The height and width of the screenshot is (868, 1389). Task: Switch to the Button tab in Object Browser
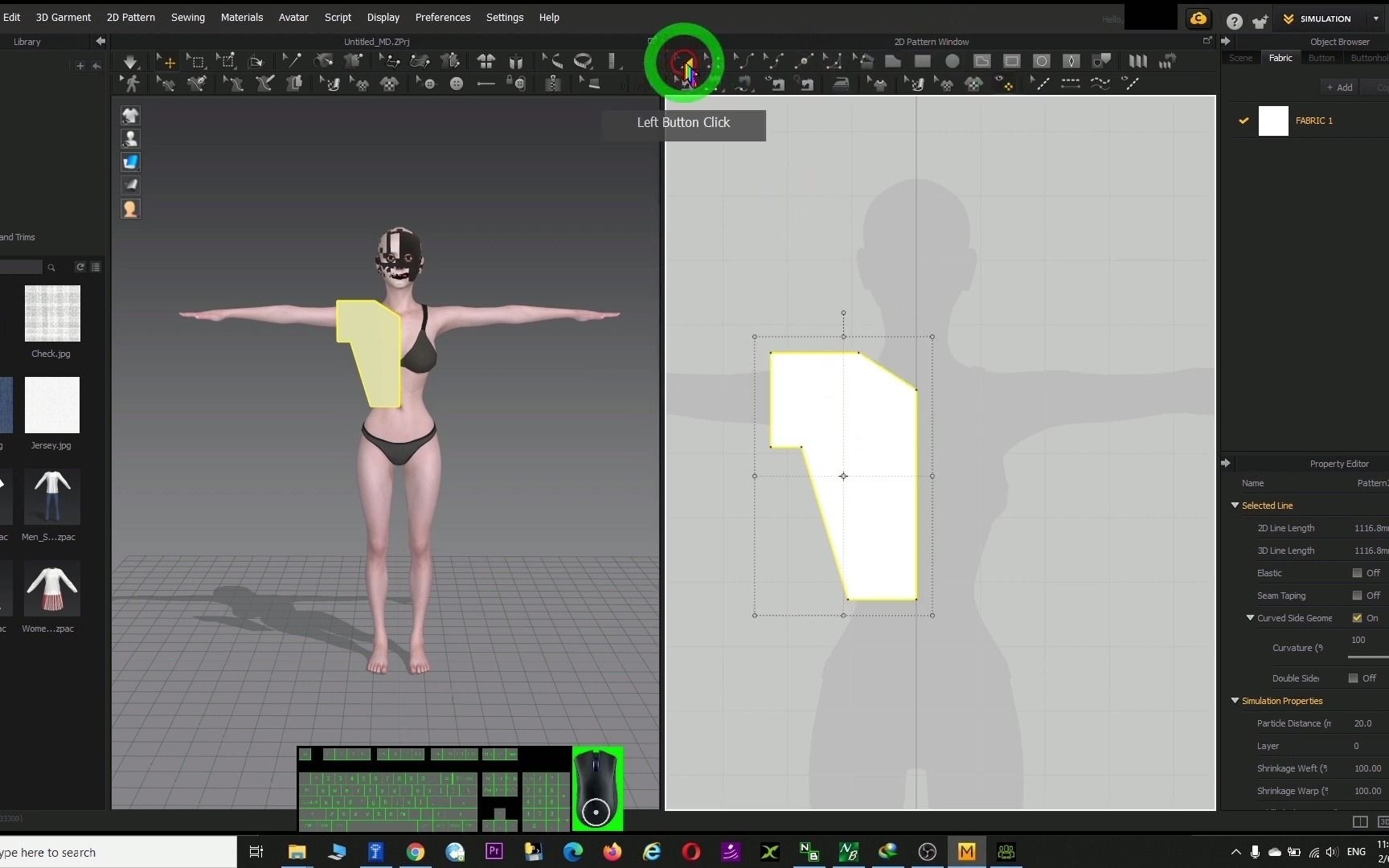pos(1321,58)
